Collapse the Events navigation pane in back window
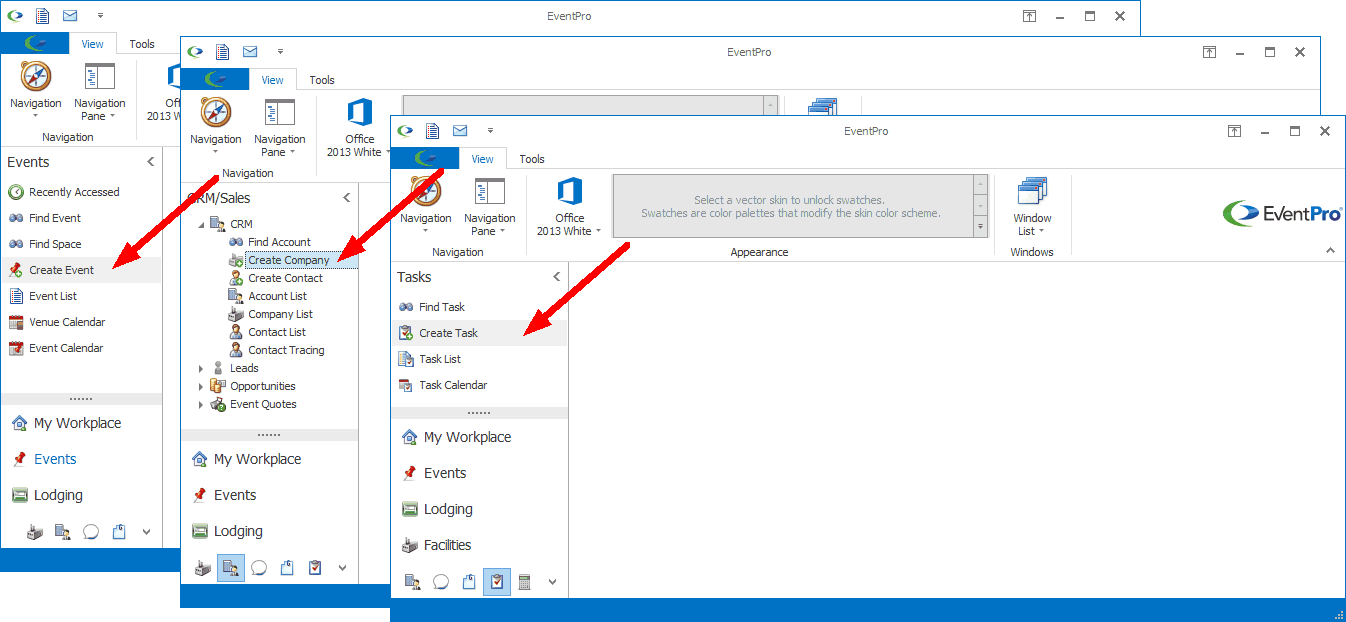Screen dimensions: 1346x622 click(151, 162)
